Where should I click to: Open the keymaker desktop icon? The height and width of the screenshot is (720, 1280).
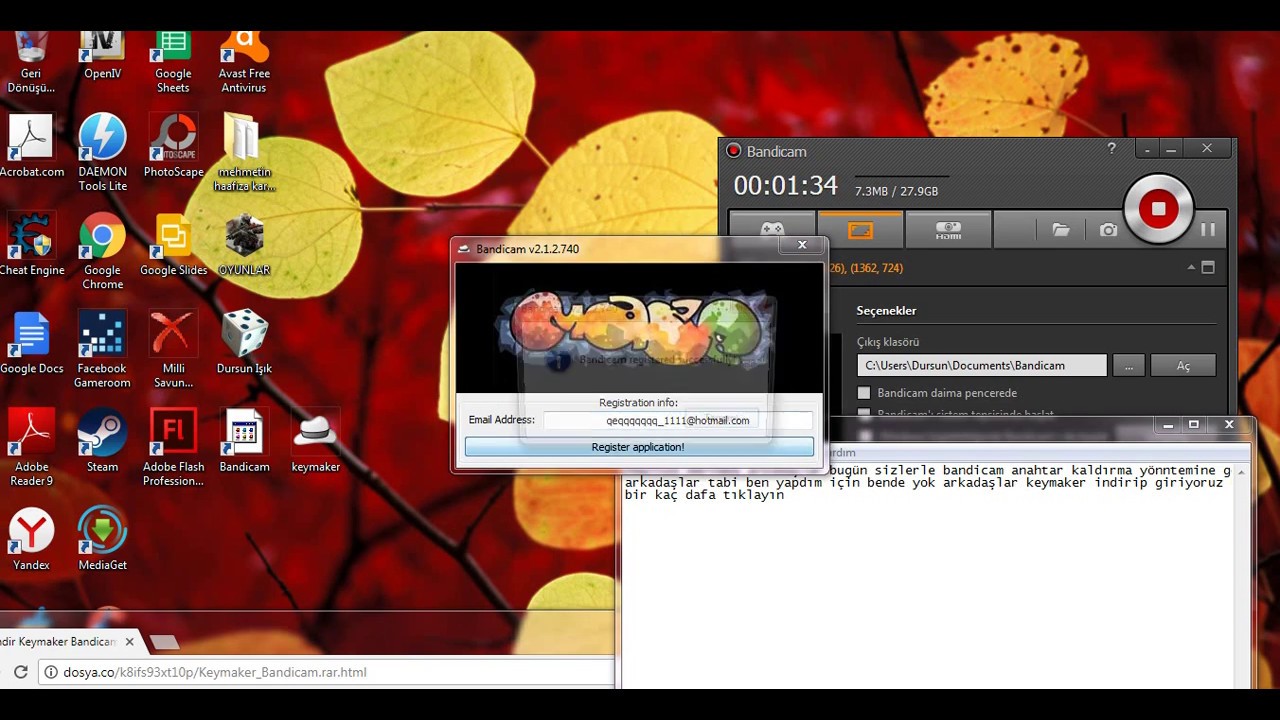315,440
